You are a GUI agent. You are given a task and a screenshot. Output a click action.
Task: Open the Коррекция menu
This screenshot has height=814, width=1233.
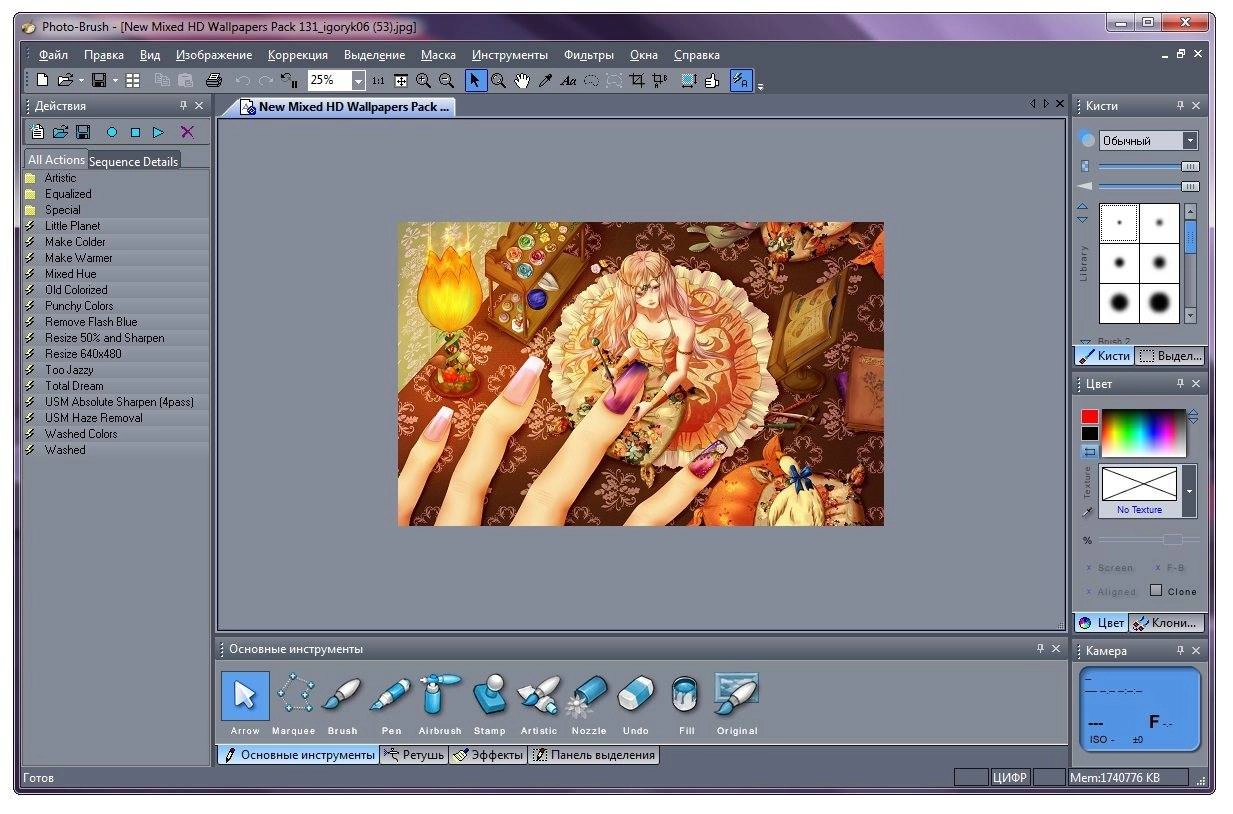click(298, 55)
